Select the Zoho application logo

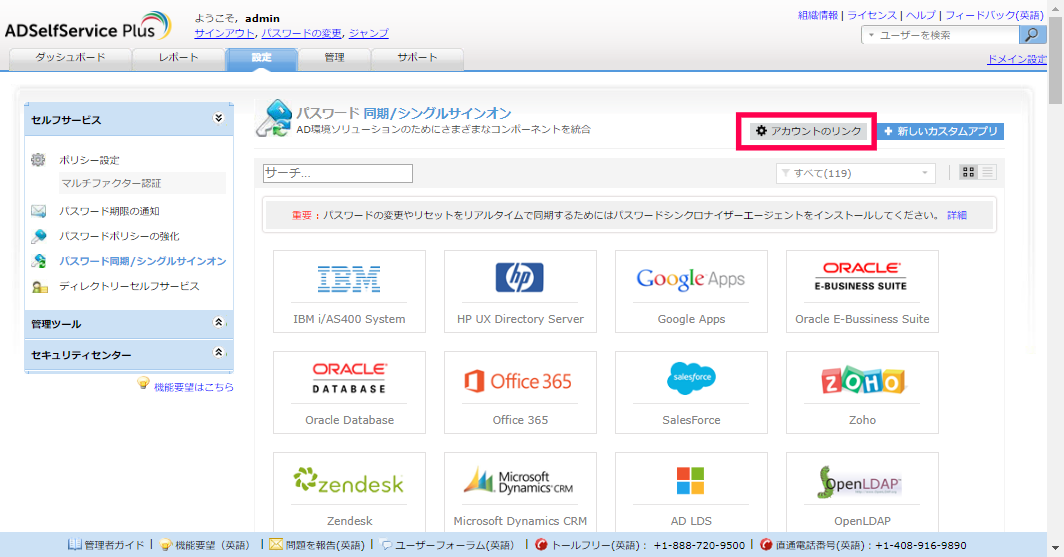tap(862, 381)
